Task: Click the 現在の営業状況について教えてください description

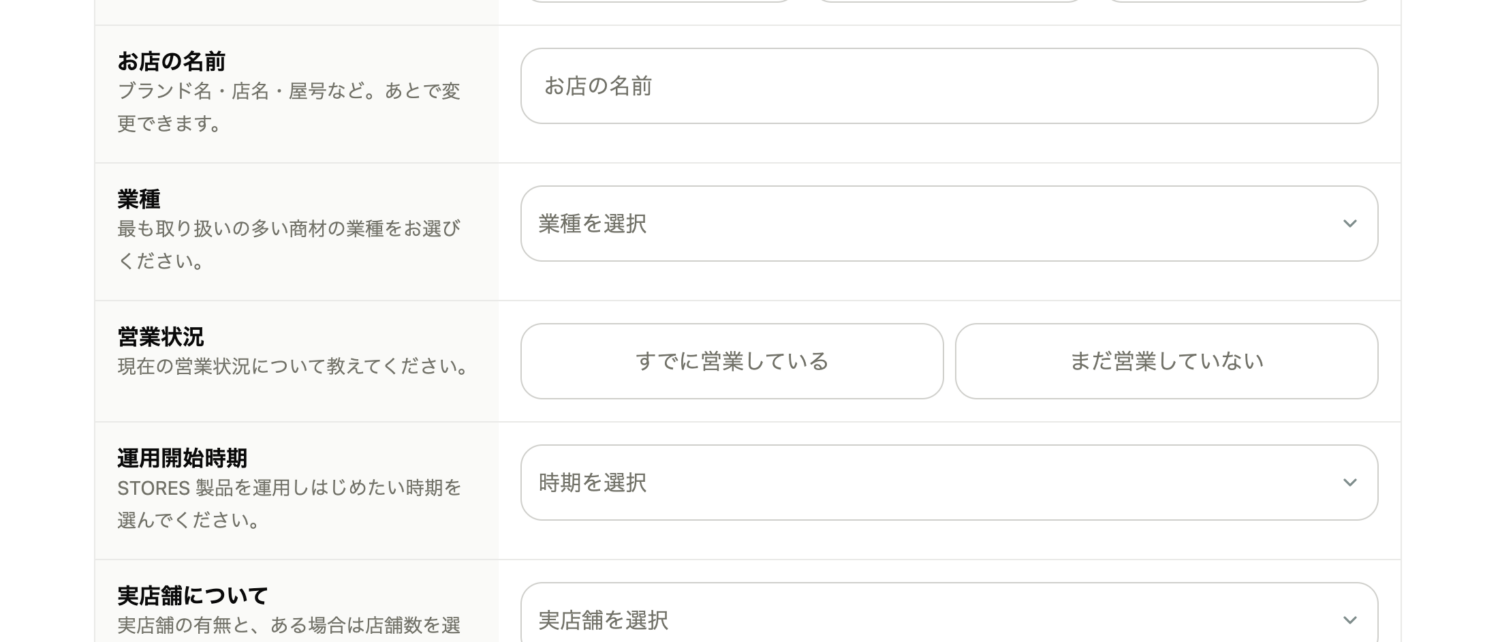Action: point(293,367)
